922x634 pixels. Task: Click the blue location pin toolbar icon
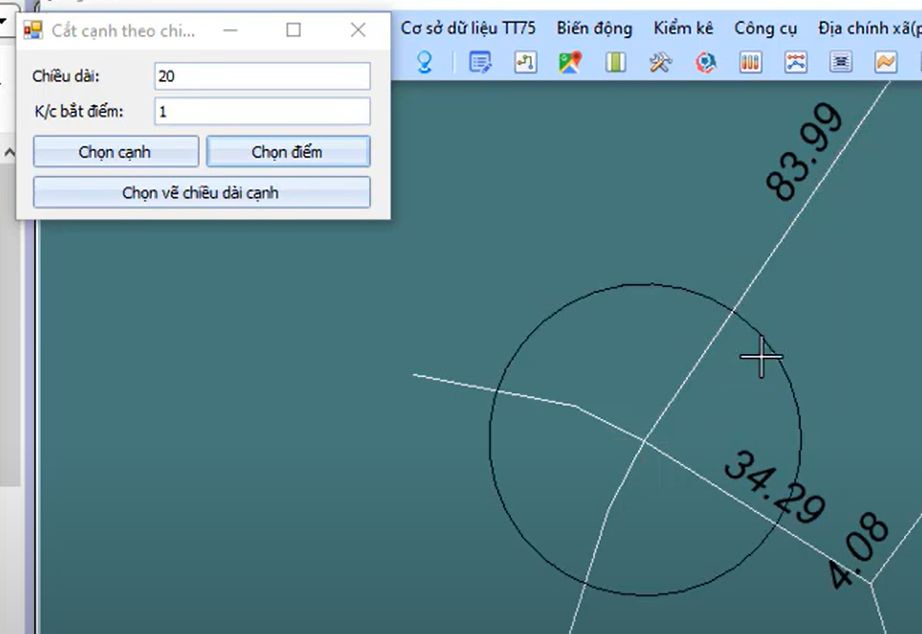(x=425, y=63)
